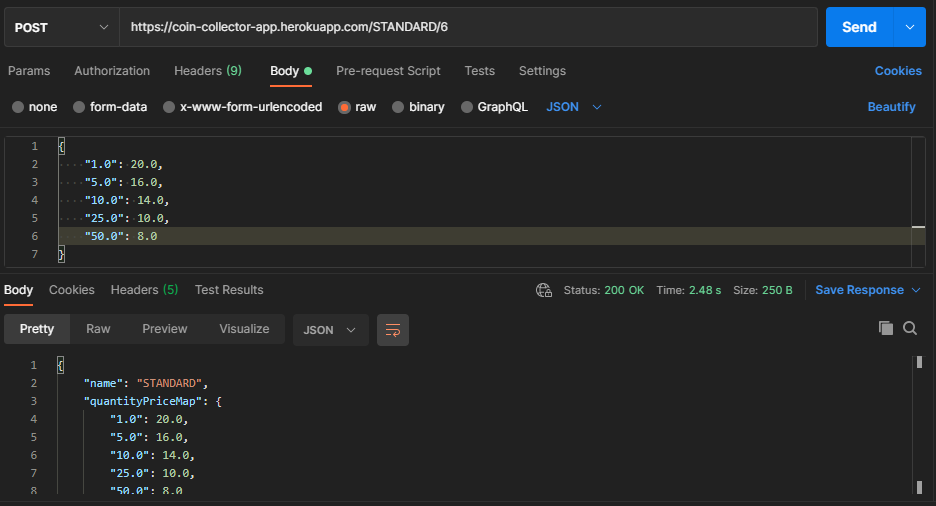
Task: Click the request body editor scrollbar marker
Action: tap(918, 227)
